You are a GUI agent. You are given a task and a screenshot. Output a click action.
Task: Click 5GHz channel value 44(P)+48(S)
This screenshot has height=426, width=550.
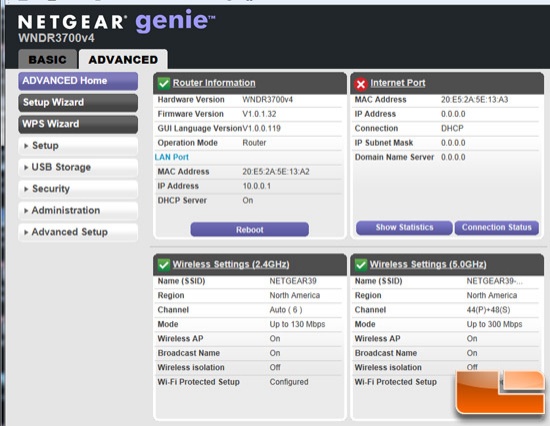tap(488, 310)
